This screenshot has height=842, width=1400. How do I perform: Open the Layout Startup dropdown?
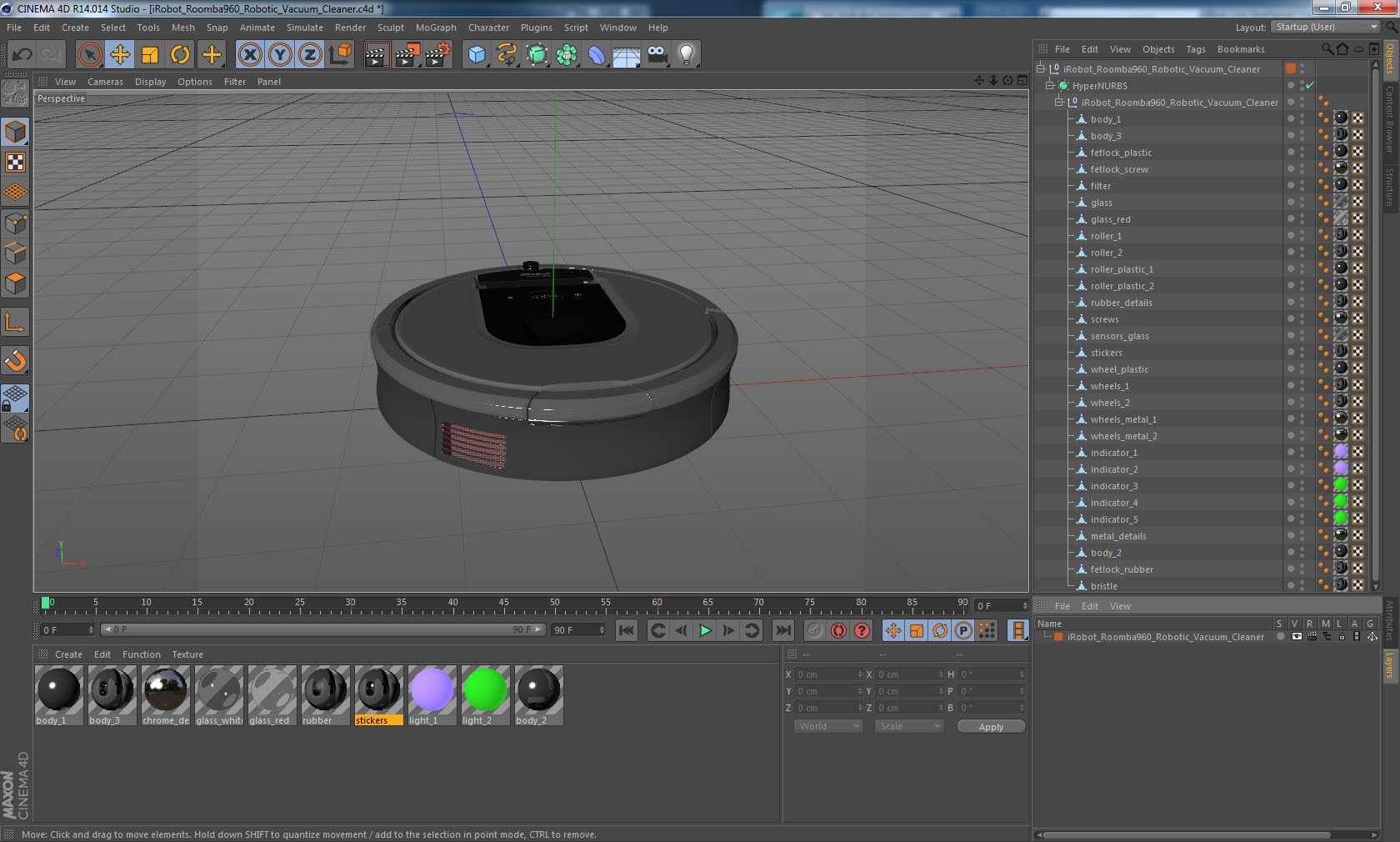(1326, 28)
